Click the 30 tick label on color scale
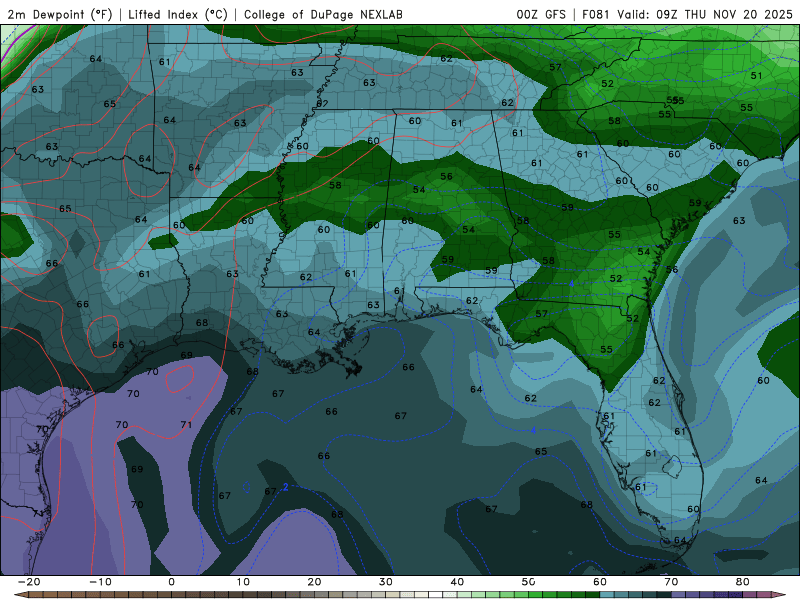Viewport: 800px width, 600px height. tap(386, 582)
